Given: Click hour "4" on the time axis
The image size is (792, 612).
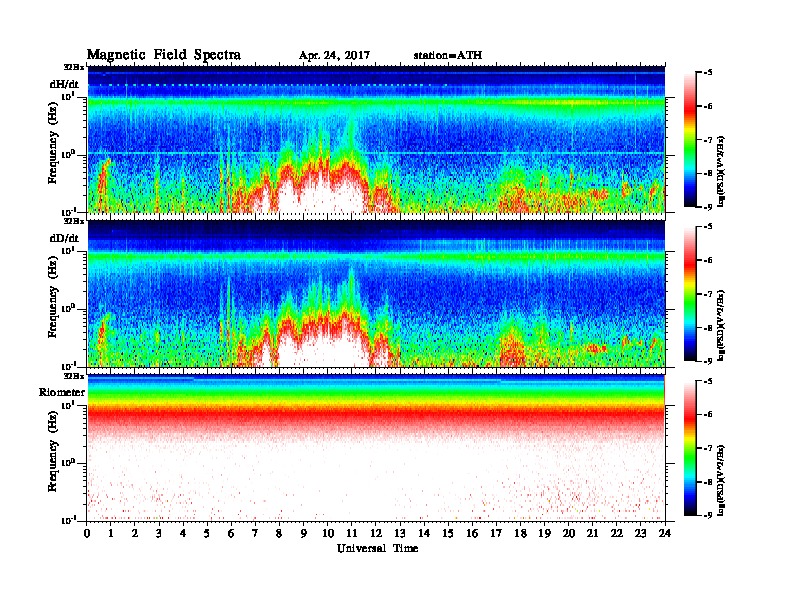Looking at the screenshot, I should pos(183,534).
